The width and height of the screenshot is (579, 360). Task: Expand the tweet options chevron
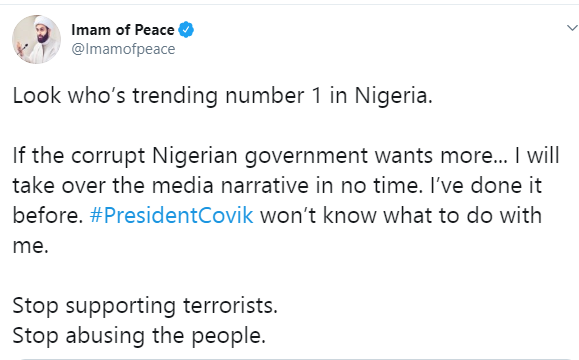572,28
